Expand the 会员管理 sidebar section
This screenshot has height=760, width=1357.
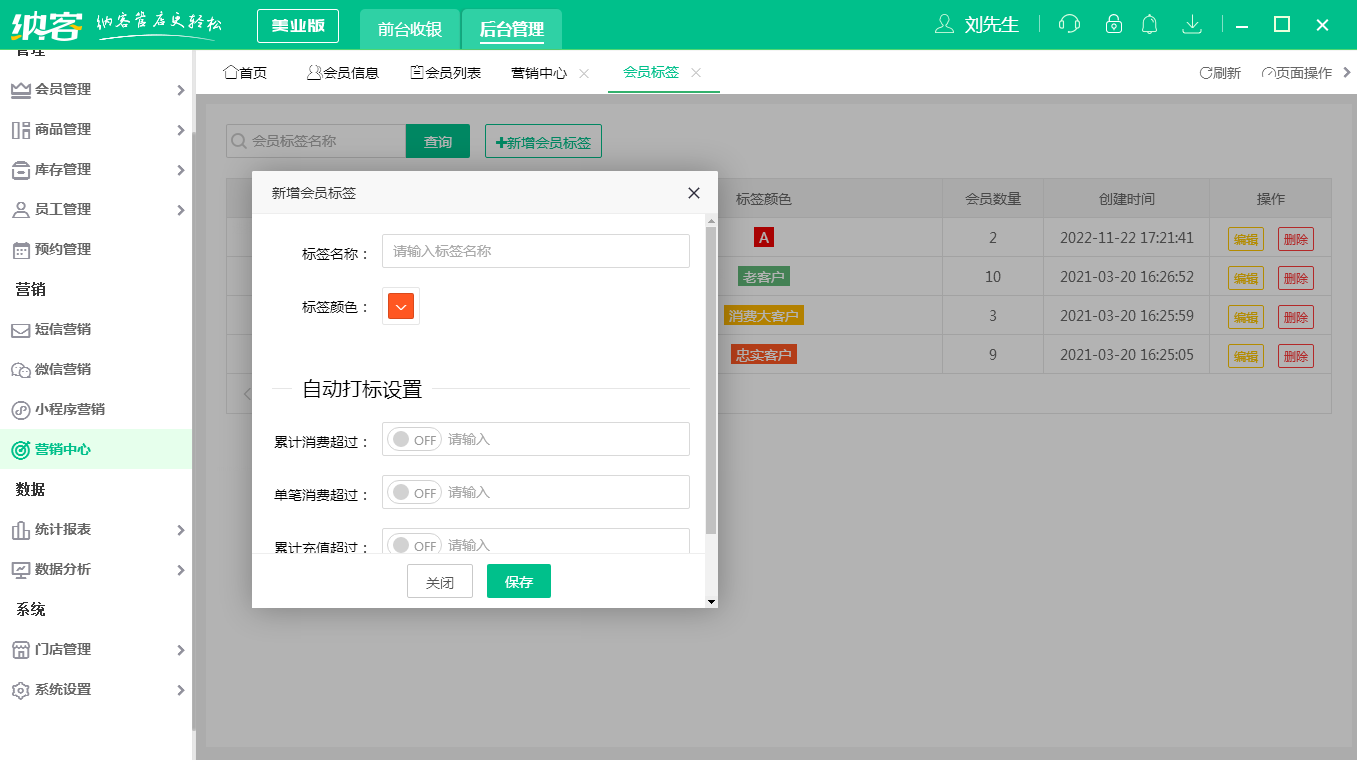point(181,89)
